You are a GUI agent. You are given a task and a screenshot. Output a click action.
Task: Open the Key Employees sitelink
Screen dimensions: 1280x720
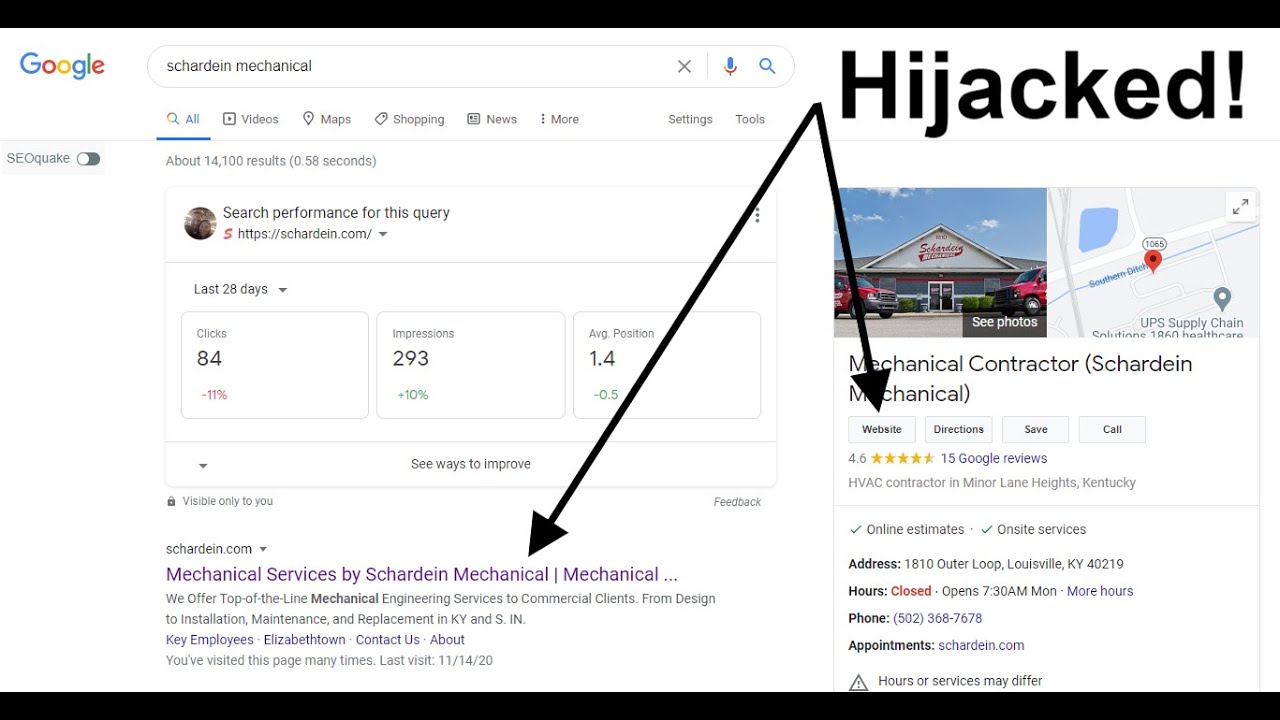click(x=210, y=640)
